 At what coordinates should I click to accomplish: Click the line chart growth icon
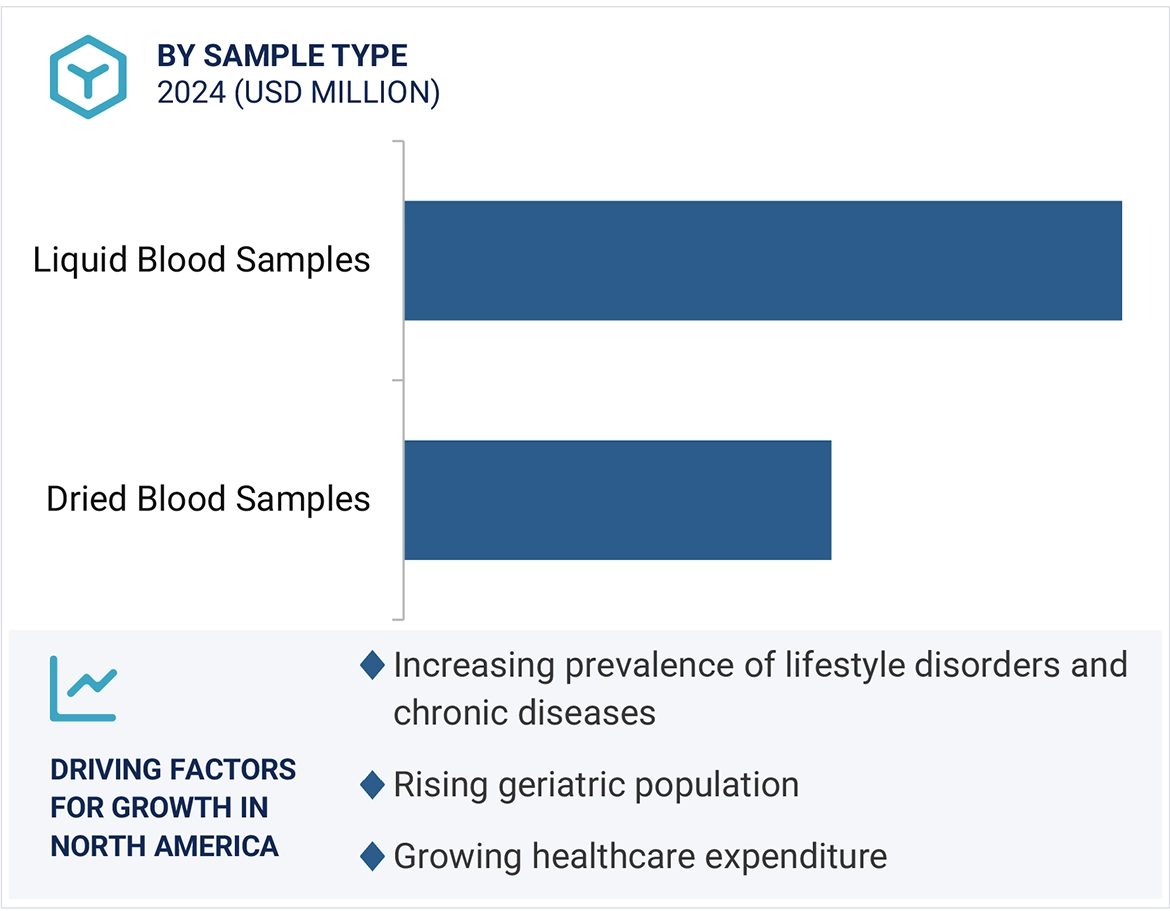83,688
